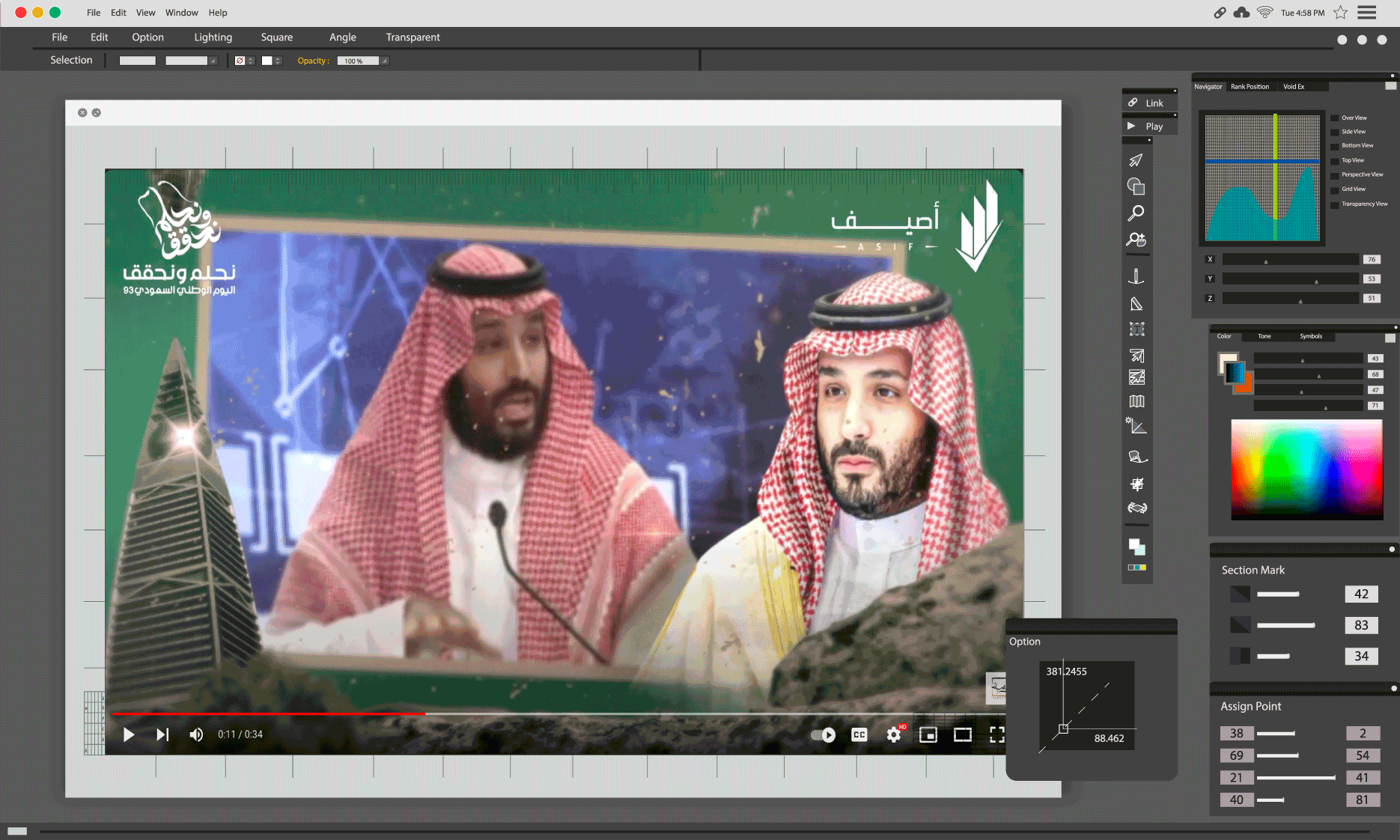Click stepper arrows beside the white swatch
Screen dimensions: 1400x840
click(278, 61)
